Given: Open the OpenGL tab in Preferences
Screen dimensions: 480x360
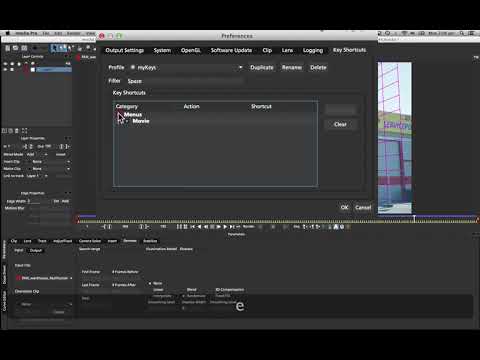Looking at the screenshot, I should click(x=190, y=50).
